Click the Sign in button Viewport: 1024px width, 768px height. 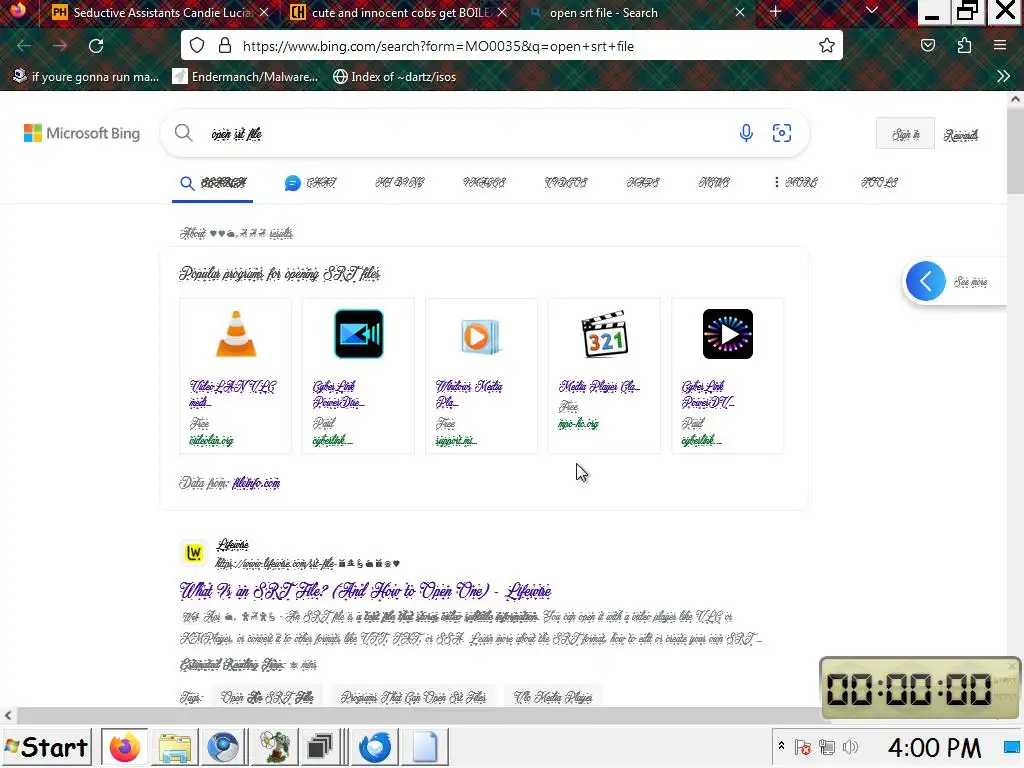tap(905, 134)
